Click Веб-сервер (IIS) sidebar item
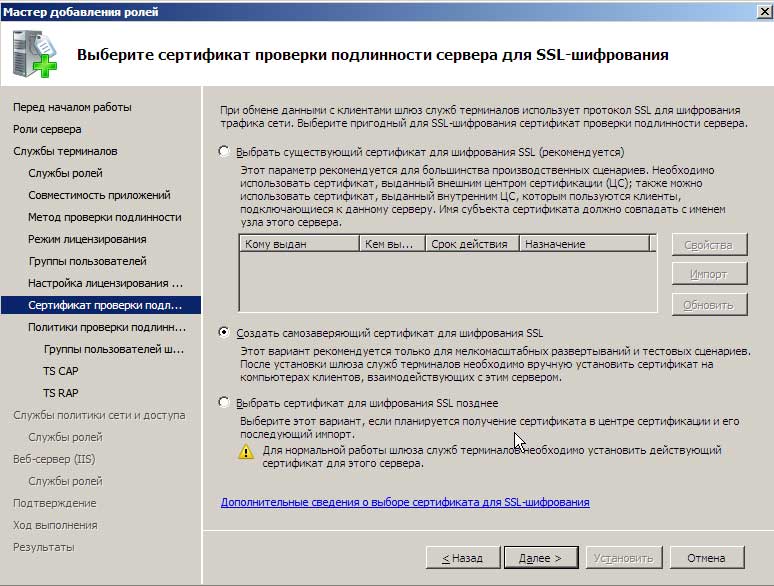Viewport: 774px width, 586px height. [x=54, y=459]
